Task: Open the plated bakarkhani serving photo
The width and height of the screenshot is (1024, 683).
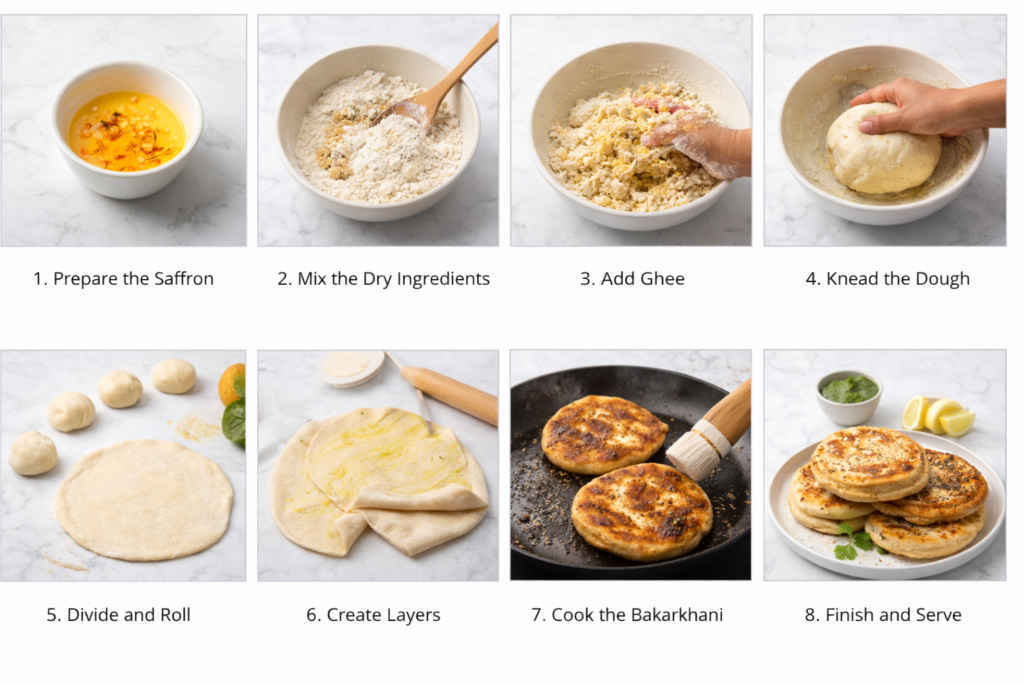Action: 885,466
